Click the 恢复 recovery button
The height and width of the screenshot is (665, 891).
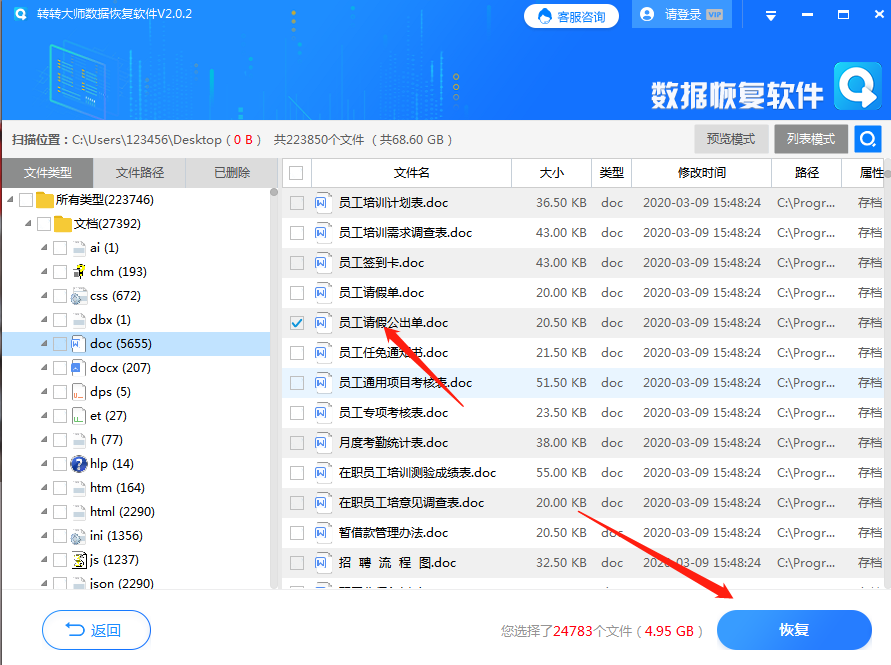coord(794,630)
